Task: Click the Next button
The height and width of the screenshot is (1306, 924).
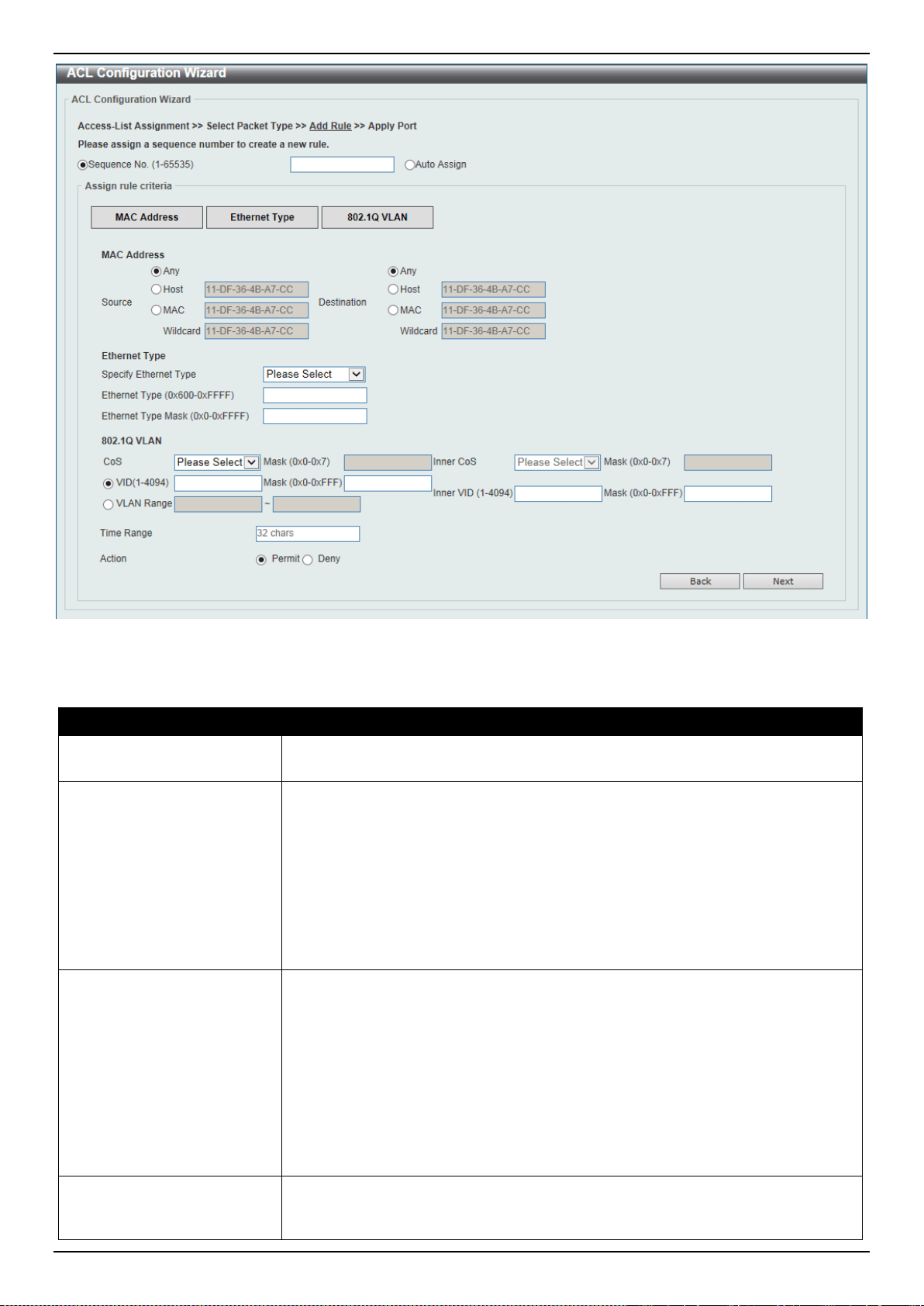Action: [x=783, y=582]
